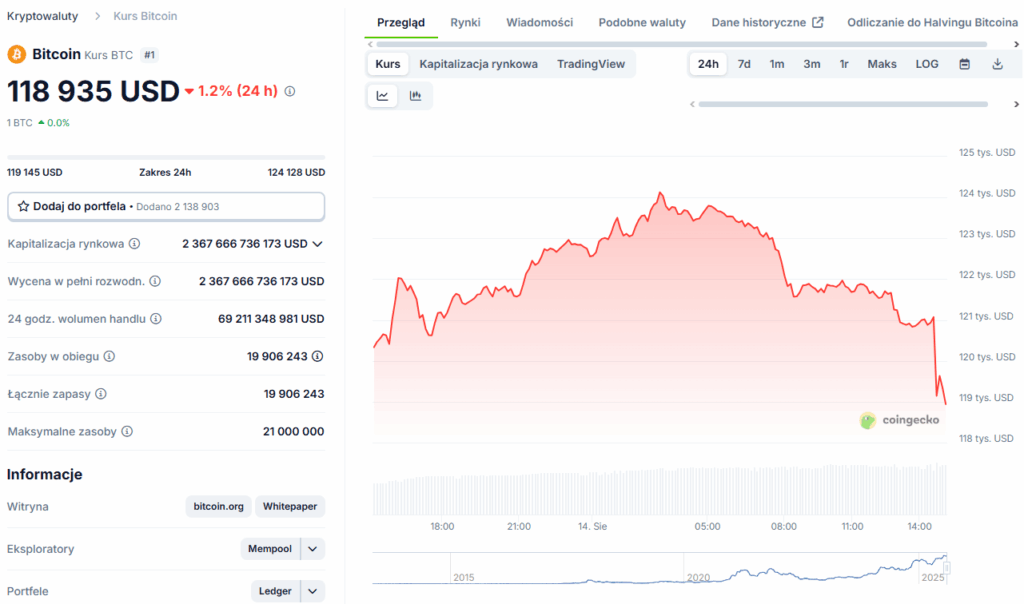Click external link icon on Dane historyczne
Image resolution: width=1024 pixels, height=604 pixels.
[818, 22]
